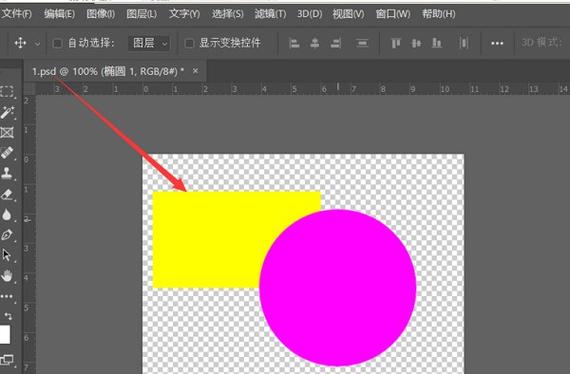Select the Rectangular Marquee tool
This screenshot has height=374, width=570.
(7, 91)
